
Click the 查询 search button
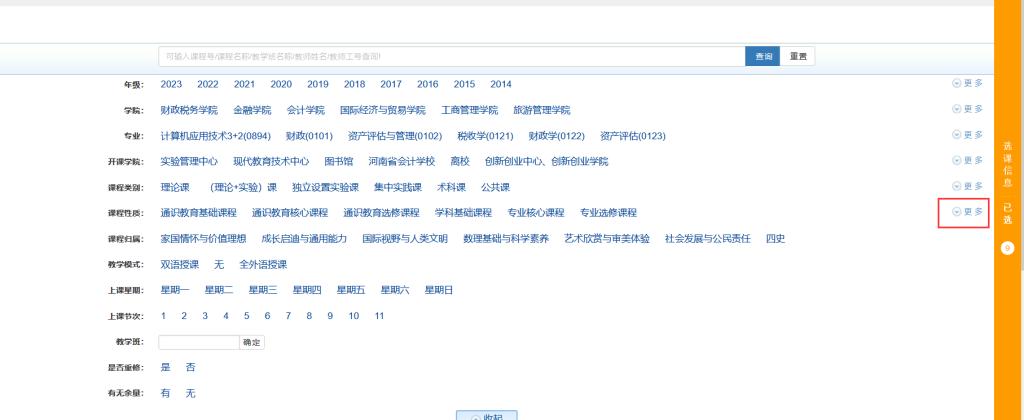(x=762, y=56)
